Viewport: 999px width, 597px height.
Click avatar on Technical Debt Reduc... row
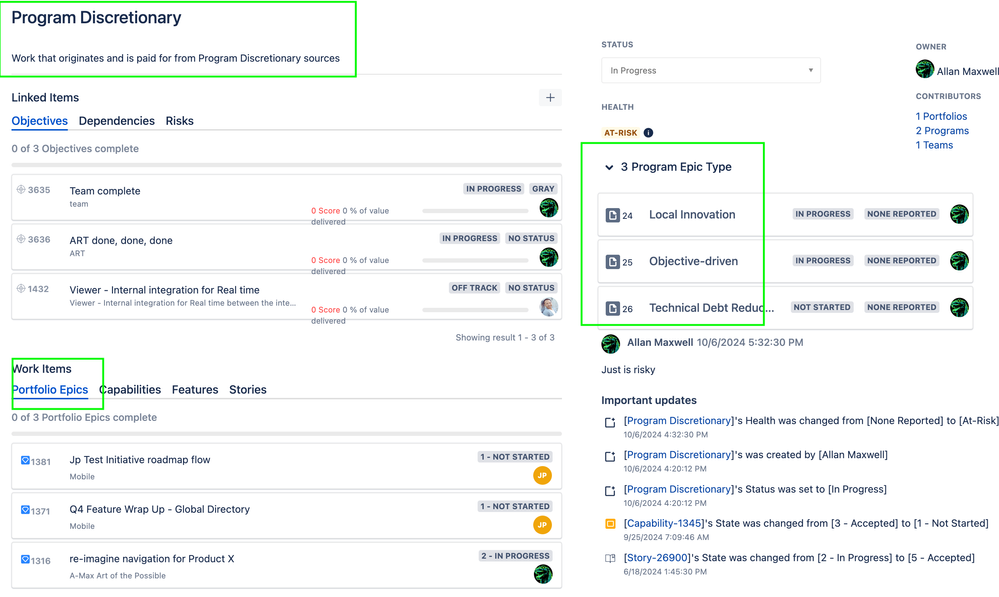[959, 307]
